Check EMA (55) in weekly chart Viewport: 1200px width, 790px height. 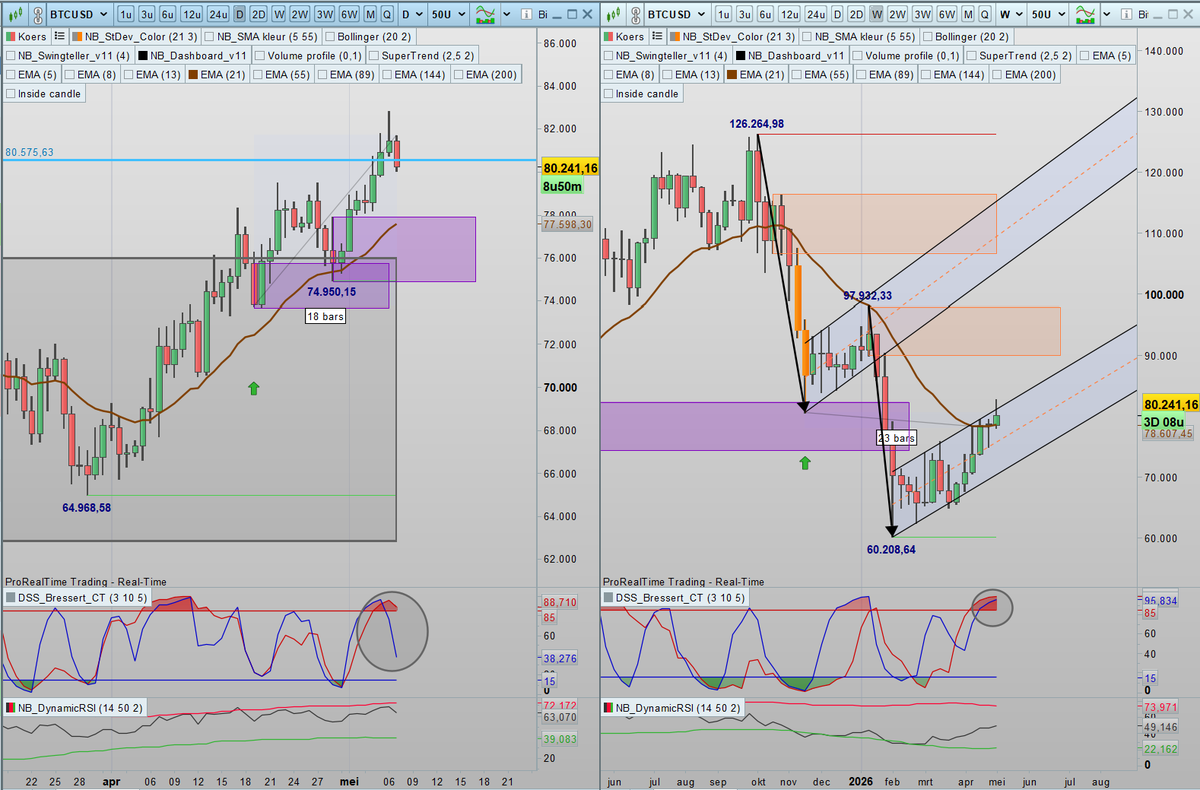point(797,75)
